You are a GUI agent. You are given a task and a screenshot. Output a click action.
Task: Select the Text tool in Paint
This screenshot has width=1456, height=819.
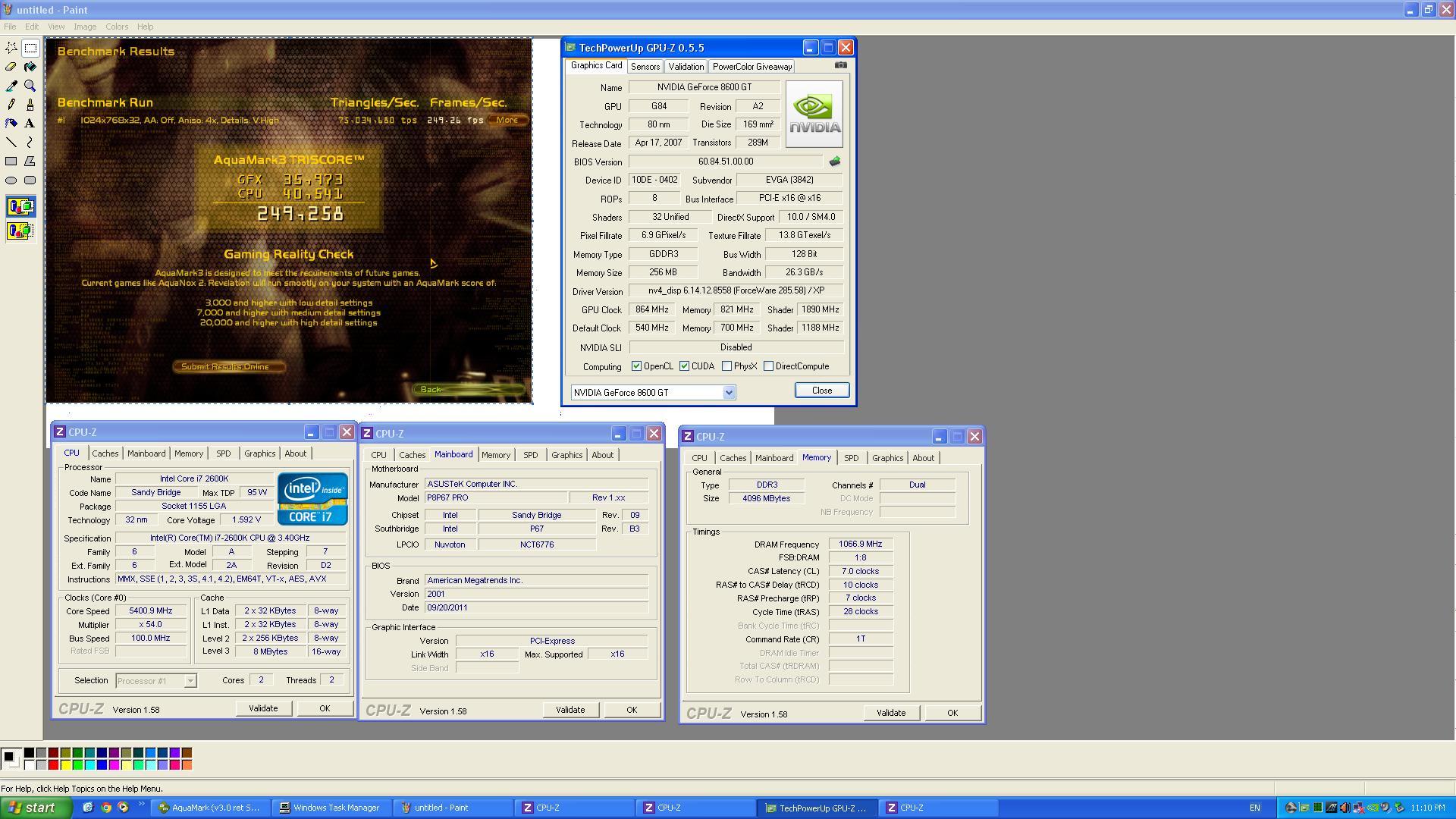pos(30,124)
